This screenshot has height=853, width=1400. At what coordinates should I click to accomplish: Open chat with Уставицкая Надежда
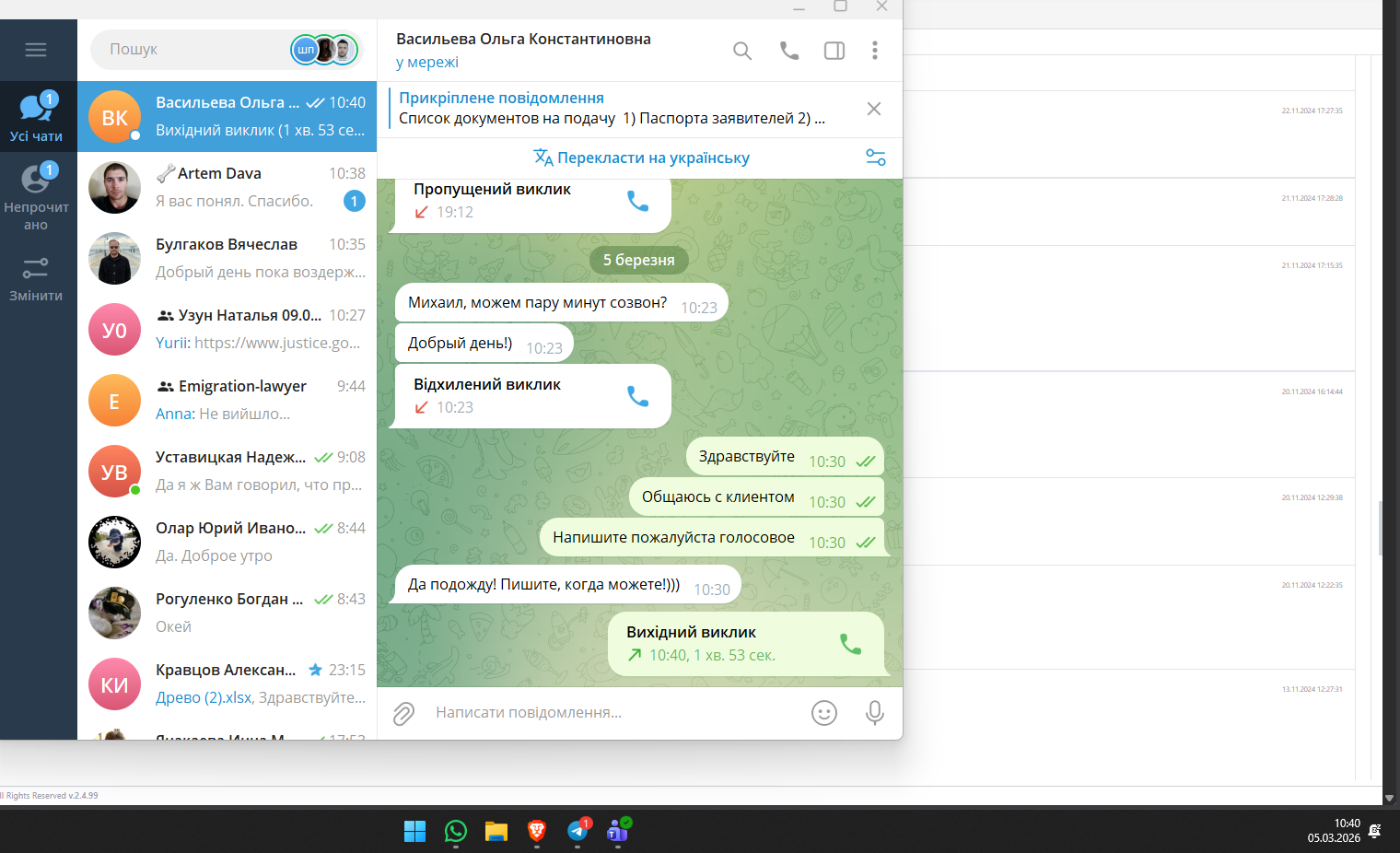[227, 471]
